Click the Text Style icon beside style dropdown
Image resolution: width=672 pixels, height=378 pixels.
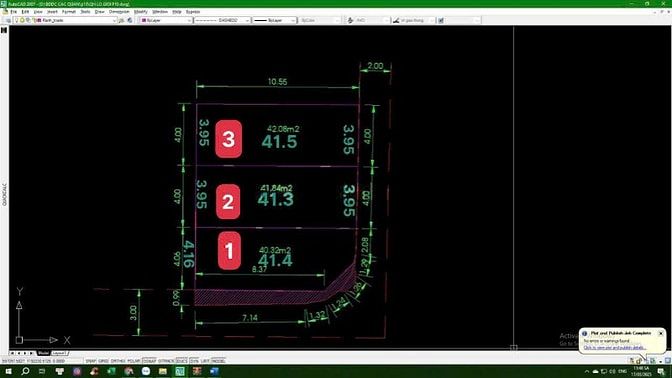coord(396,20)
